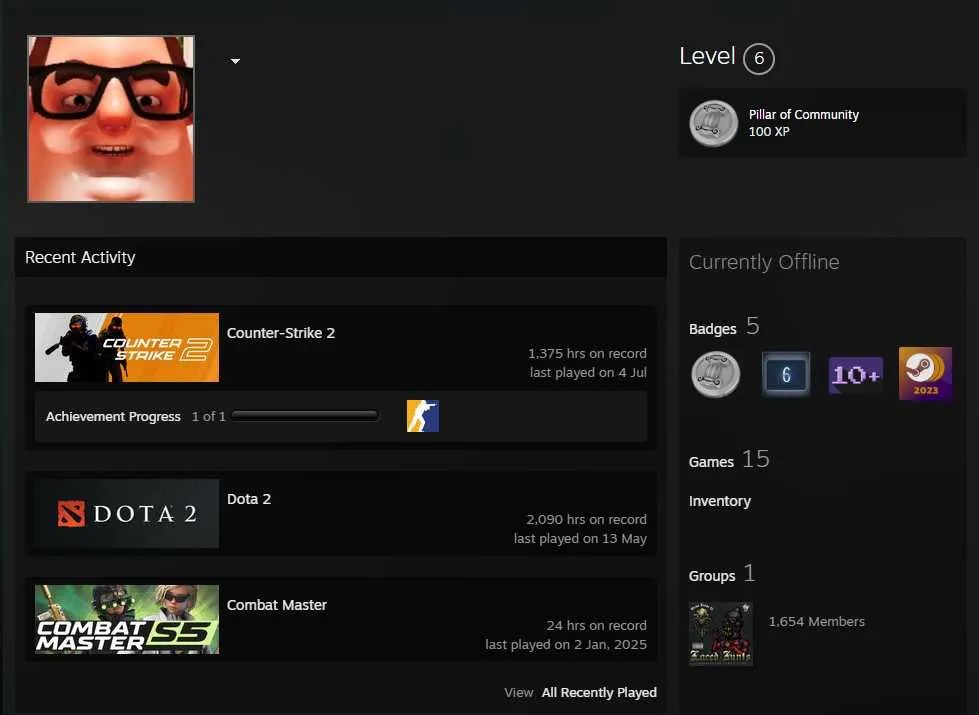The image size is (979, 715).
Task: Open the Games list link
Action: click(711, 462)
